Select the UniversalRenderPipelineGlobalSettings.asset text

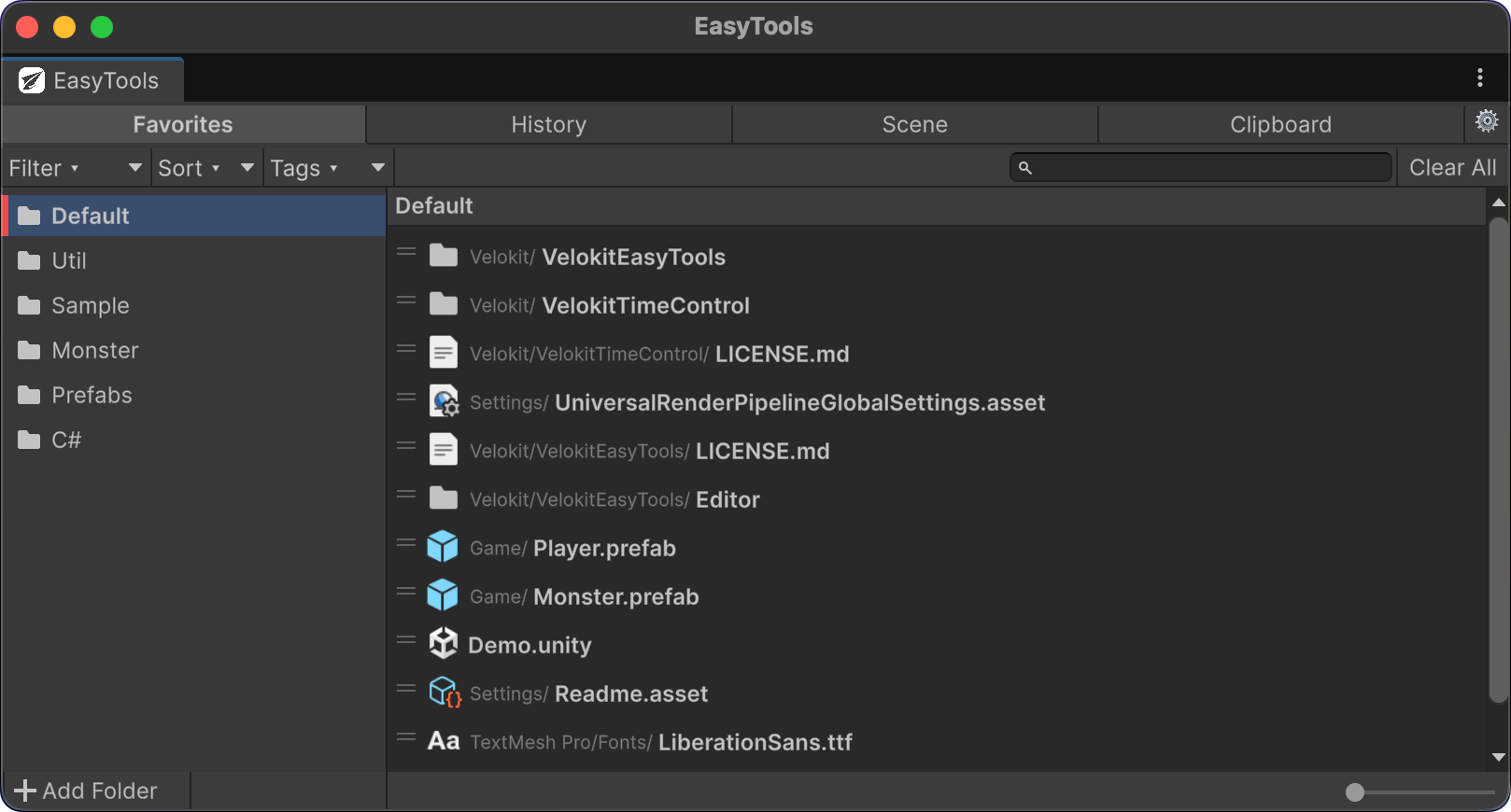(x=799, y=402)
